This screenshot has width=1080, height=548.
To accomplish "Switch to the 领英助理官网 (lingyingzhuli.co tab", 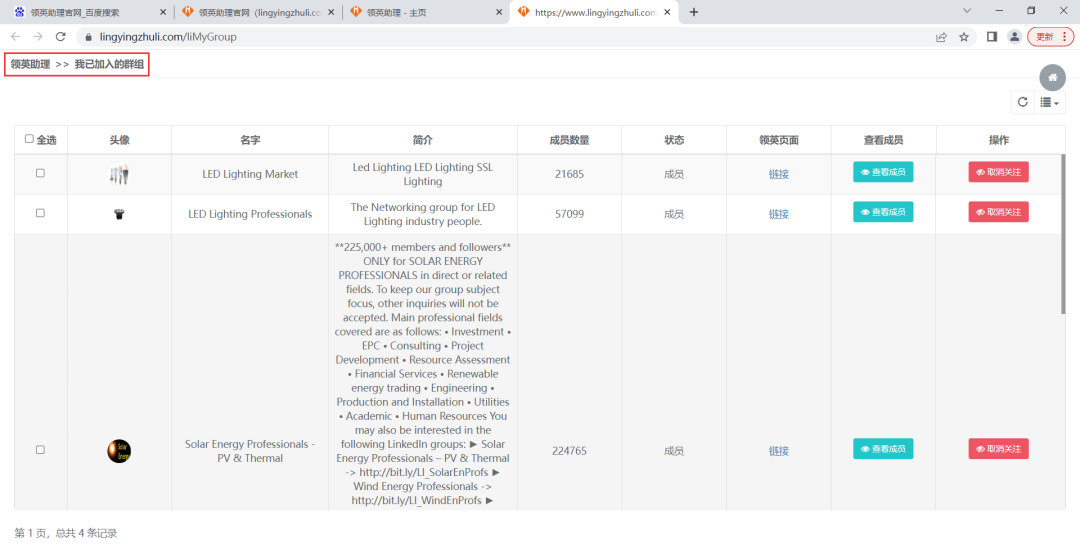I will point(256,12).
